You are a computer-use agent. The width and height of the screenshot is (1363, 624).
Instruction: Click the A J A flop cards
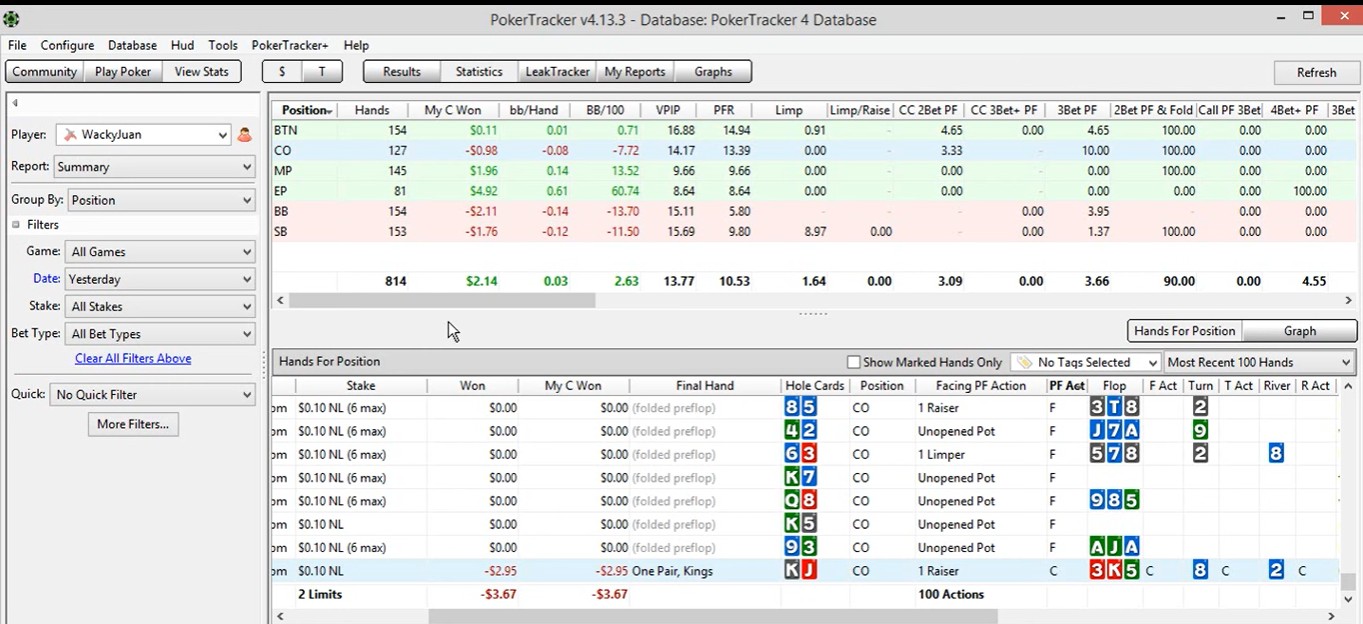(x=1114, y=548)
